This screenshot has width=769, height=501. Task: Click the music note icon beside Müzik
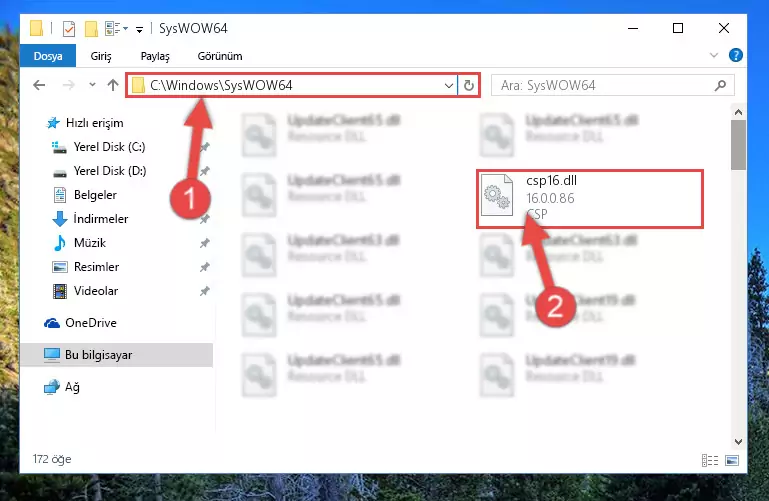[x=60, y=243]
